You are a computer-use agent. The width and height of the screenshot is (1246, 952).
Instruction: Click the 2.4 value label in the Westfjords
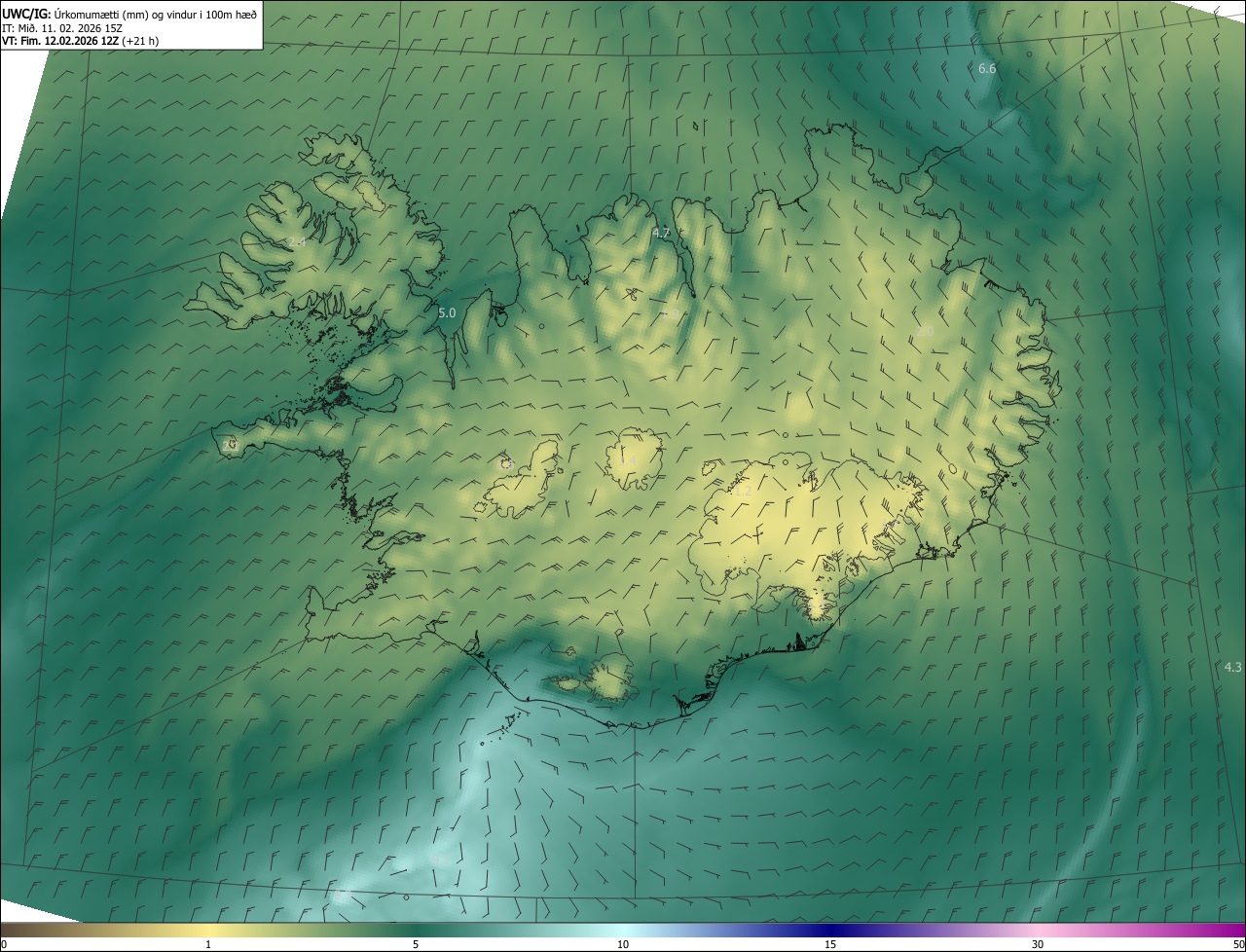[x=297, y=241]
